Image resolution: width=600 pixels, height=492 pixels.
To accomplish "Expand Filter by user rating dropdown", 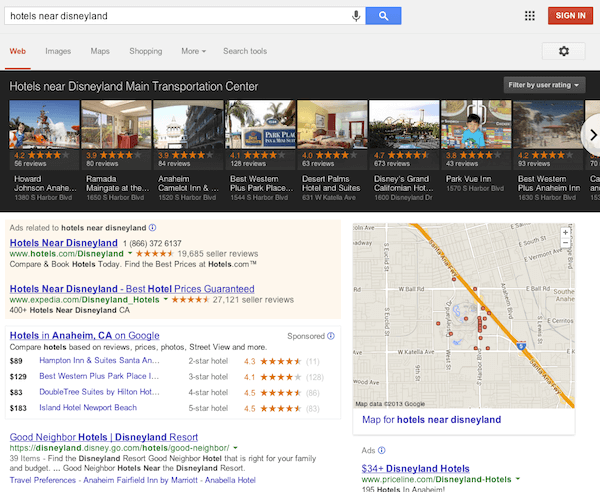I will 544,86.
